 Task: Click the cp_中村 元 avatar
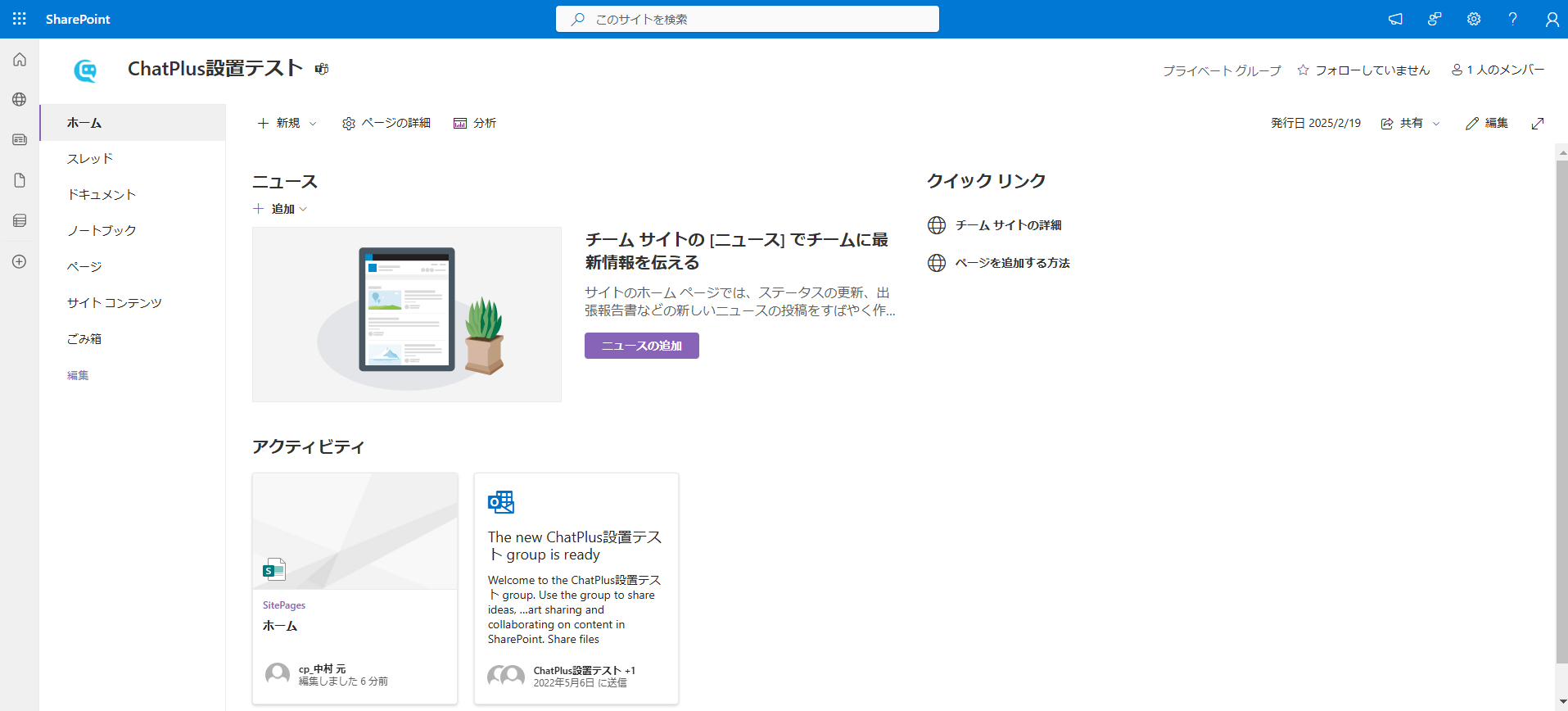278,675
